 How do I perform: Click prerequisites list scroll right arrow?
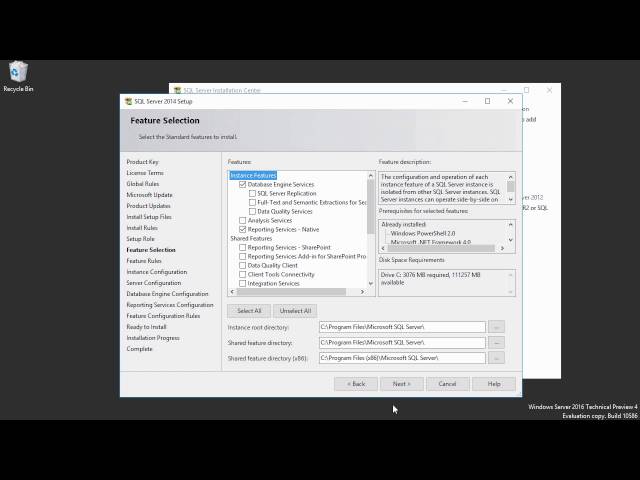[x=502, y=248]
